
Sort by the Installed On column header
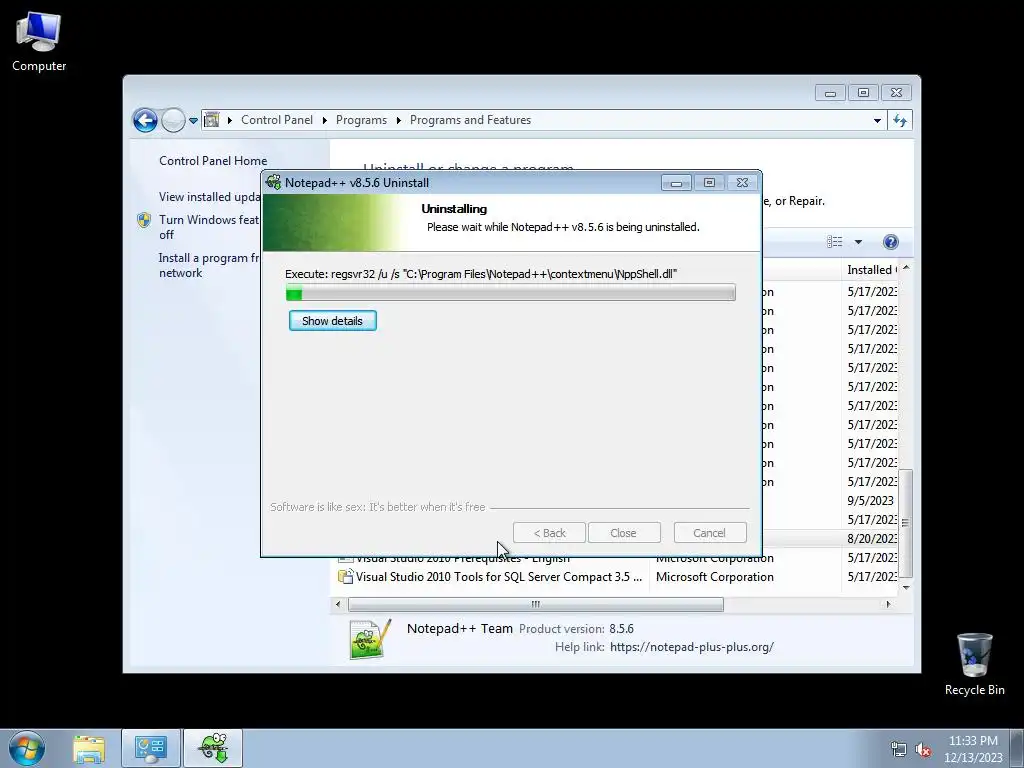pyautogui.click(x=871, y=270)
